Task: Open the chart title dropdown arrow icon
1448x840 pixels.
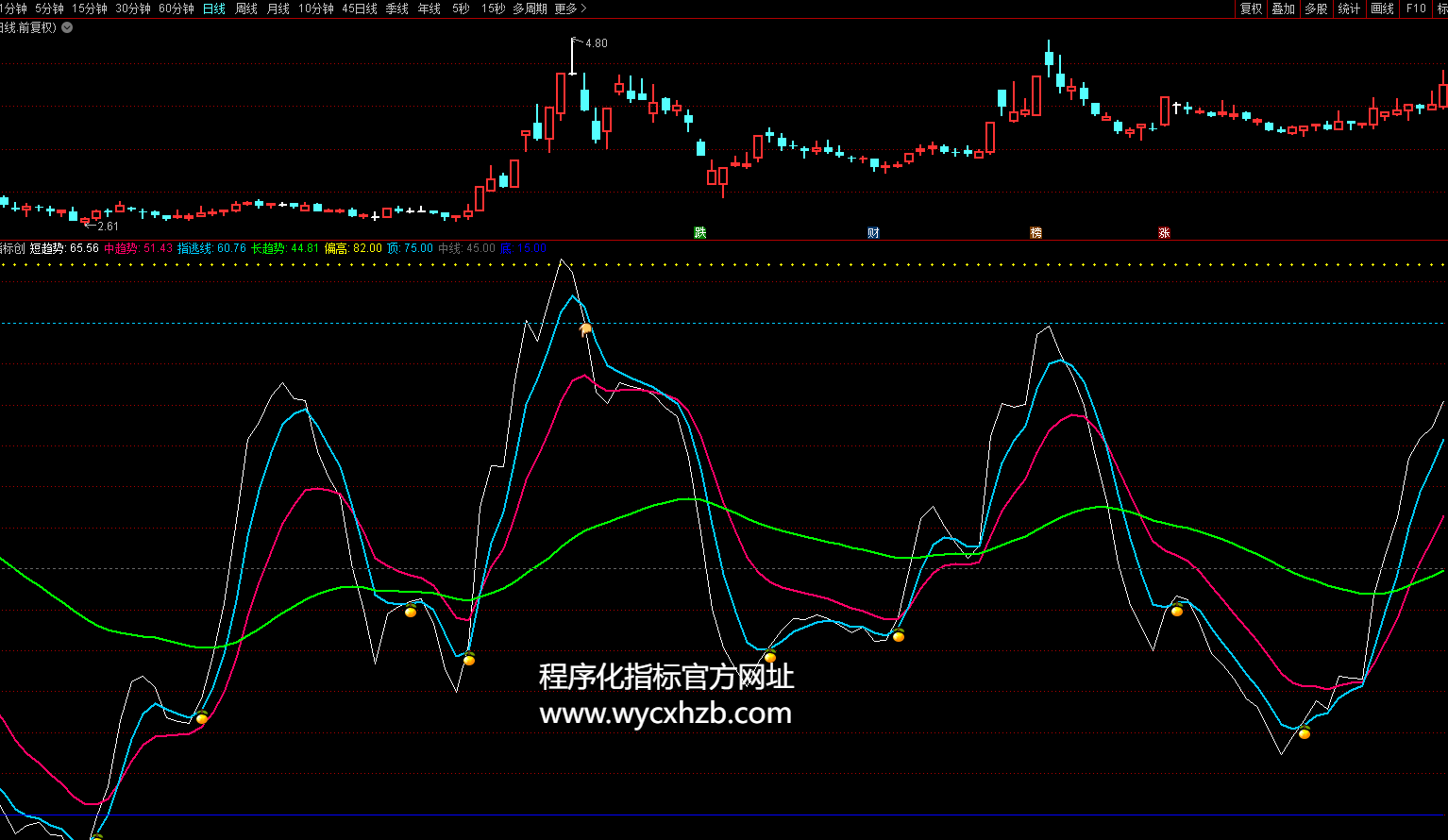Action: point(67,27)
